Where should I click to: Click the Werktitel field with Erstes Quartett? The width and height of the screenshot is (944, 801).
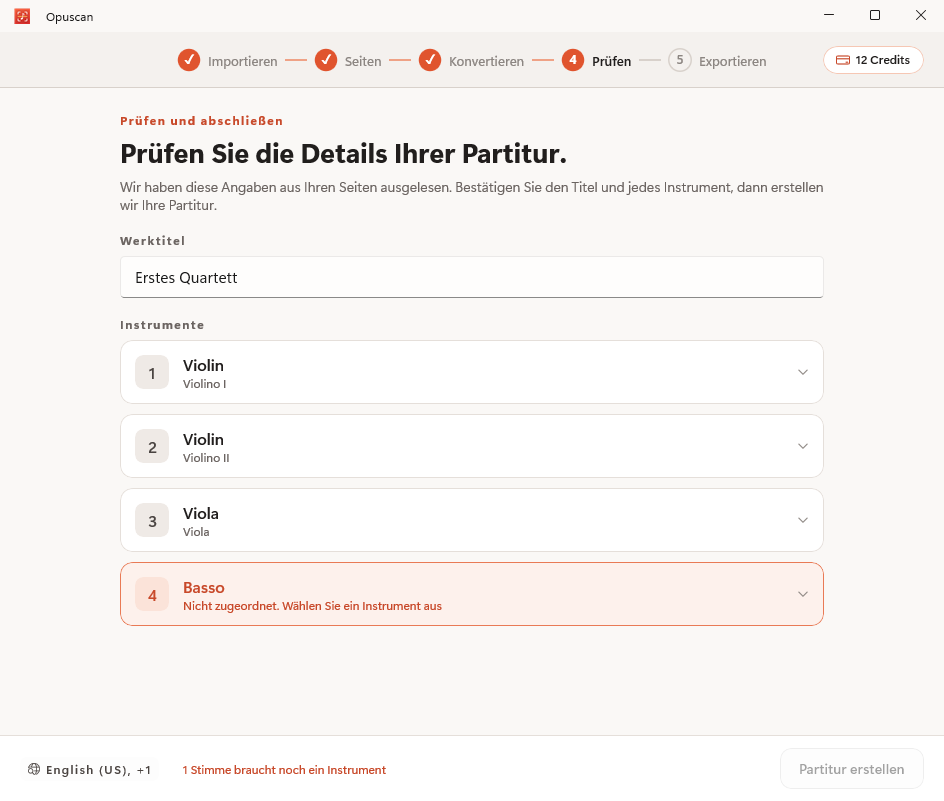[471, 278]
